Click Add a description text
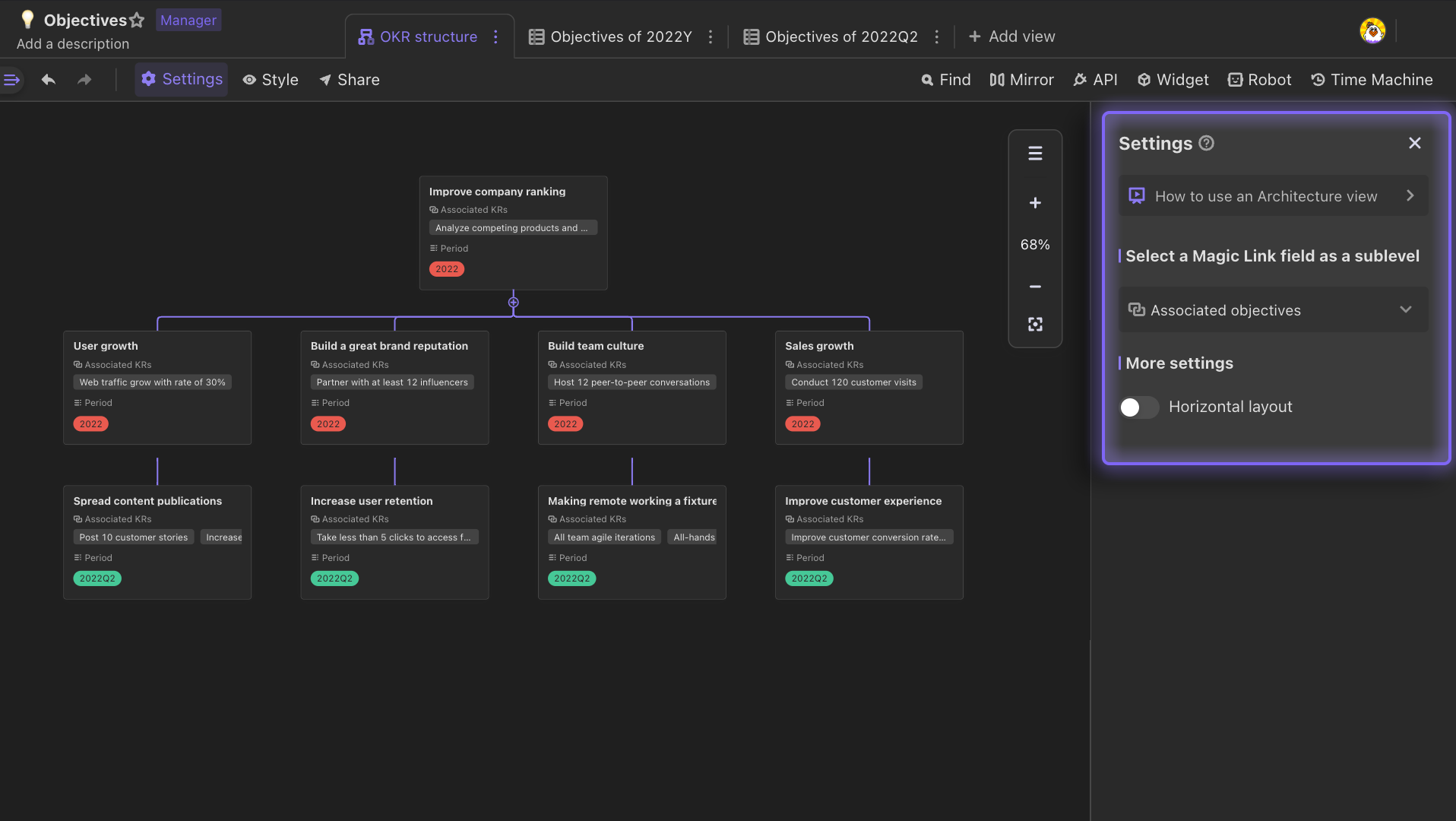Viewport: 1456px width, 821px height. tap(73, 44)
